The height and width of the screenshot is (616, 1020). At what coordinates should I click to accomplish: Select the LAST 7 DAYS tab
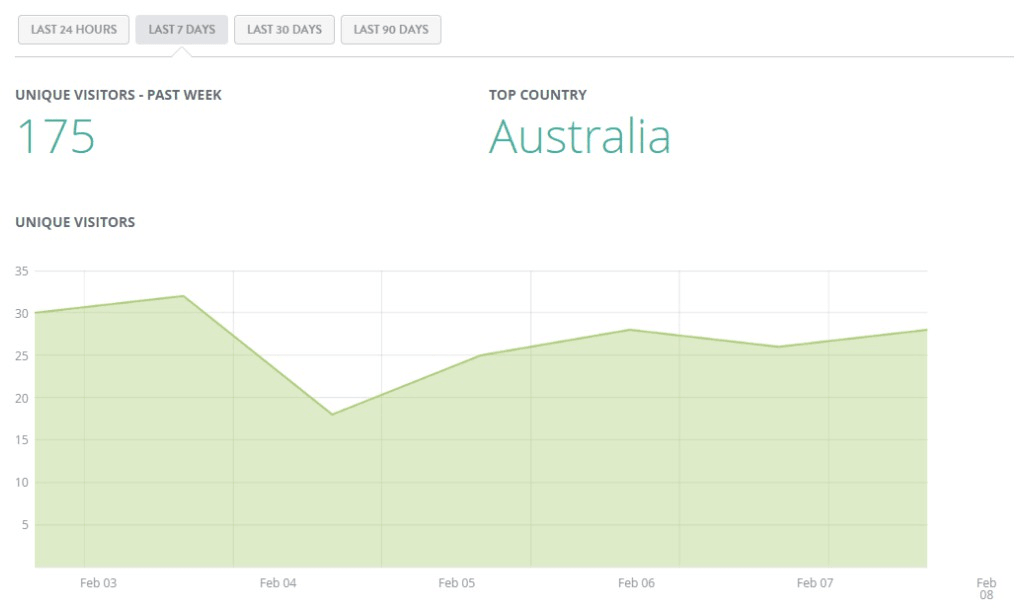[x=181, y=30]
